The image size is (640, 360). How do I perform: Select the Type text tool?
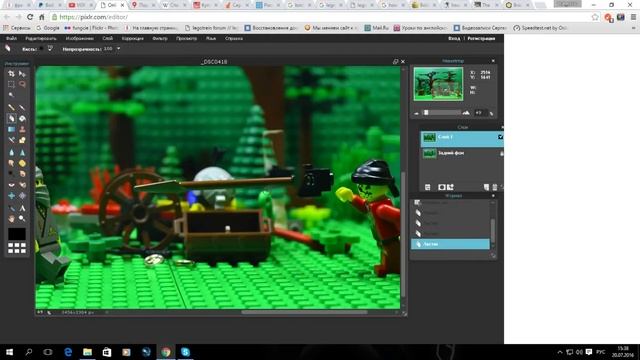22,208
